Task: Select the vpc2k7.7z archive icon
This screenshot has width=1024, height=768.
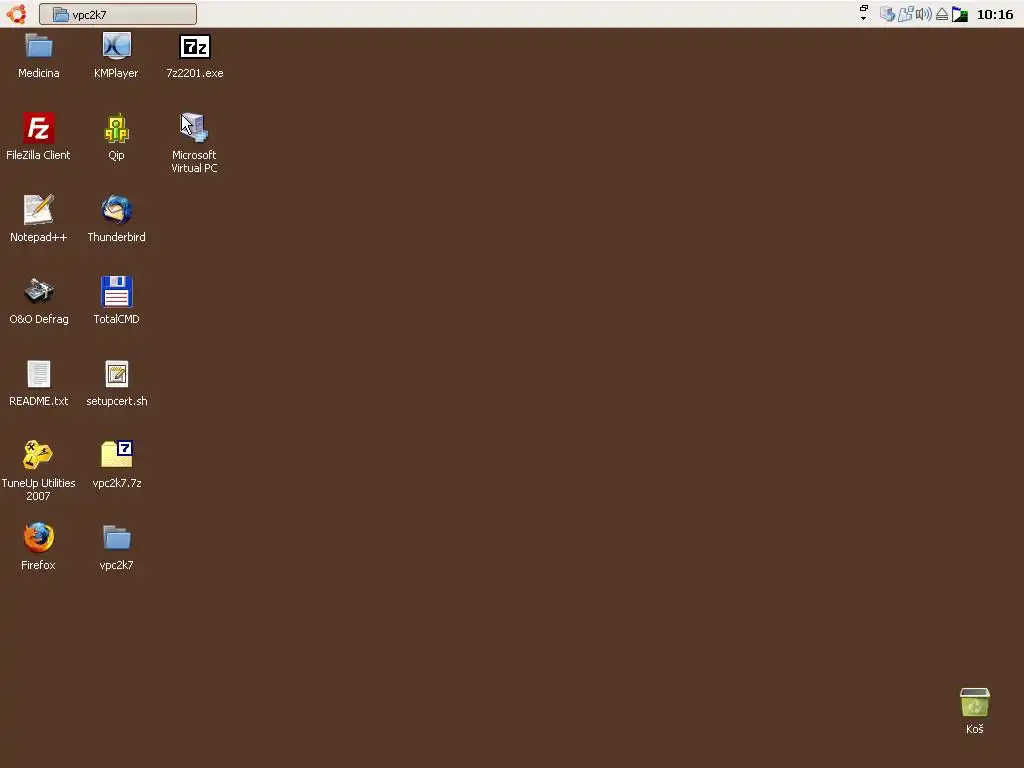Action: 116,455
